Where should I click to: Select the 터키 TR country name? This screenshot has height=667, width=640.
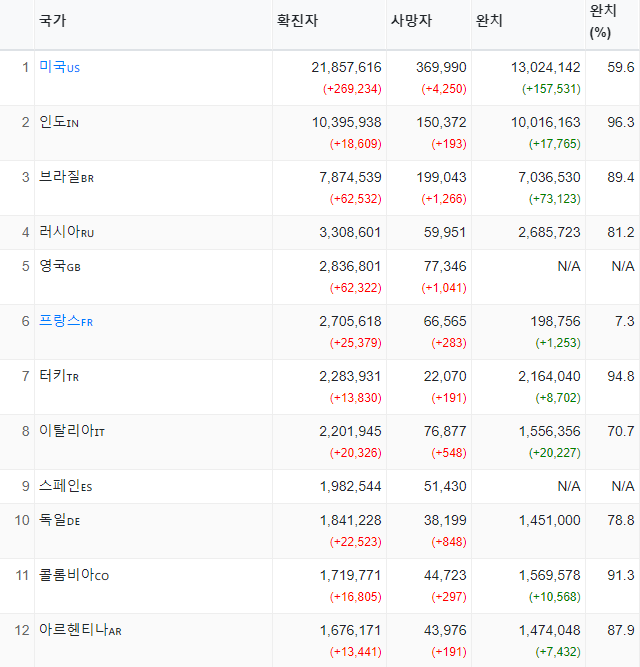pos(59,376)
